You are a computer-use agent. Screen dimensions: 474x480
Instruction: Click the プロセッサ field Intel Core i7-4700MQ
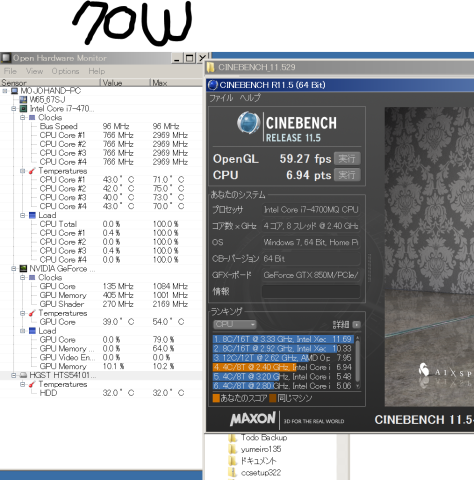click(x=311, y=210)
